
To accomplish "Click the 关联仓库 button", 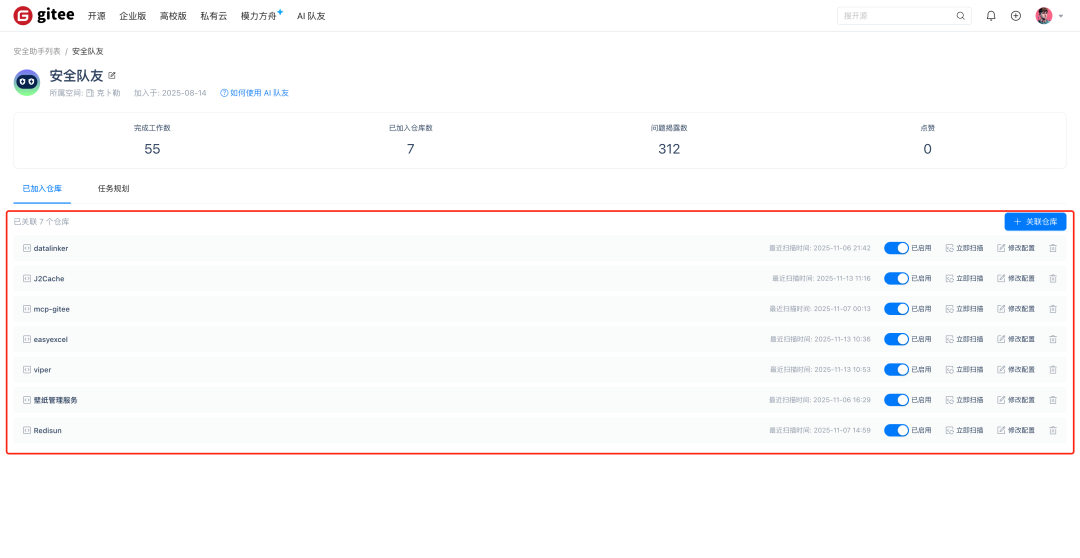I will (x=1035, y=222).
